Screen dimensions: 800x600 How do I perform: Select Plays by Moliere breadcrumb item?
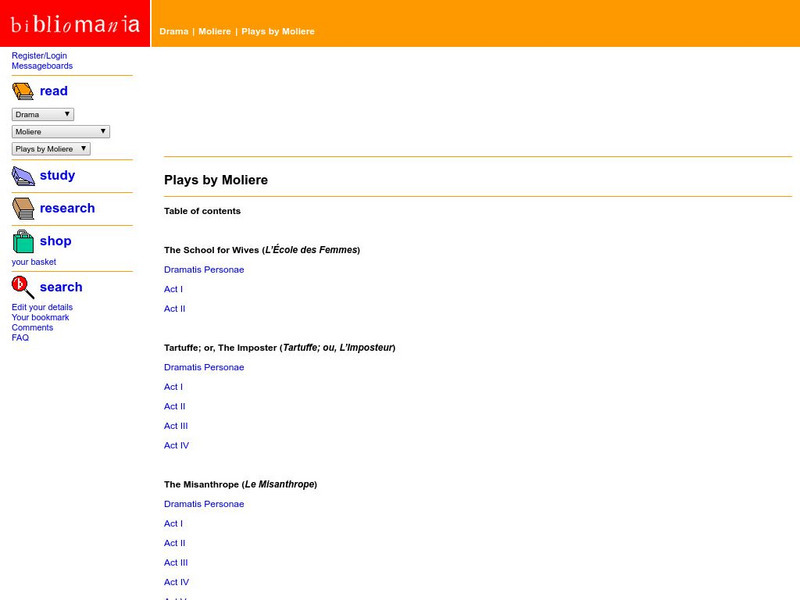278,31
